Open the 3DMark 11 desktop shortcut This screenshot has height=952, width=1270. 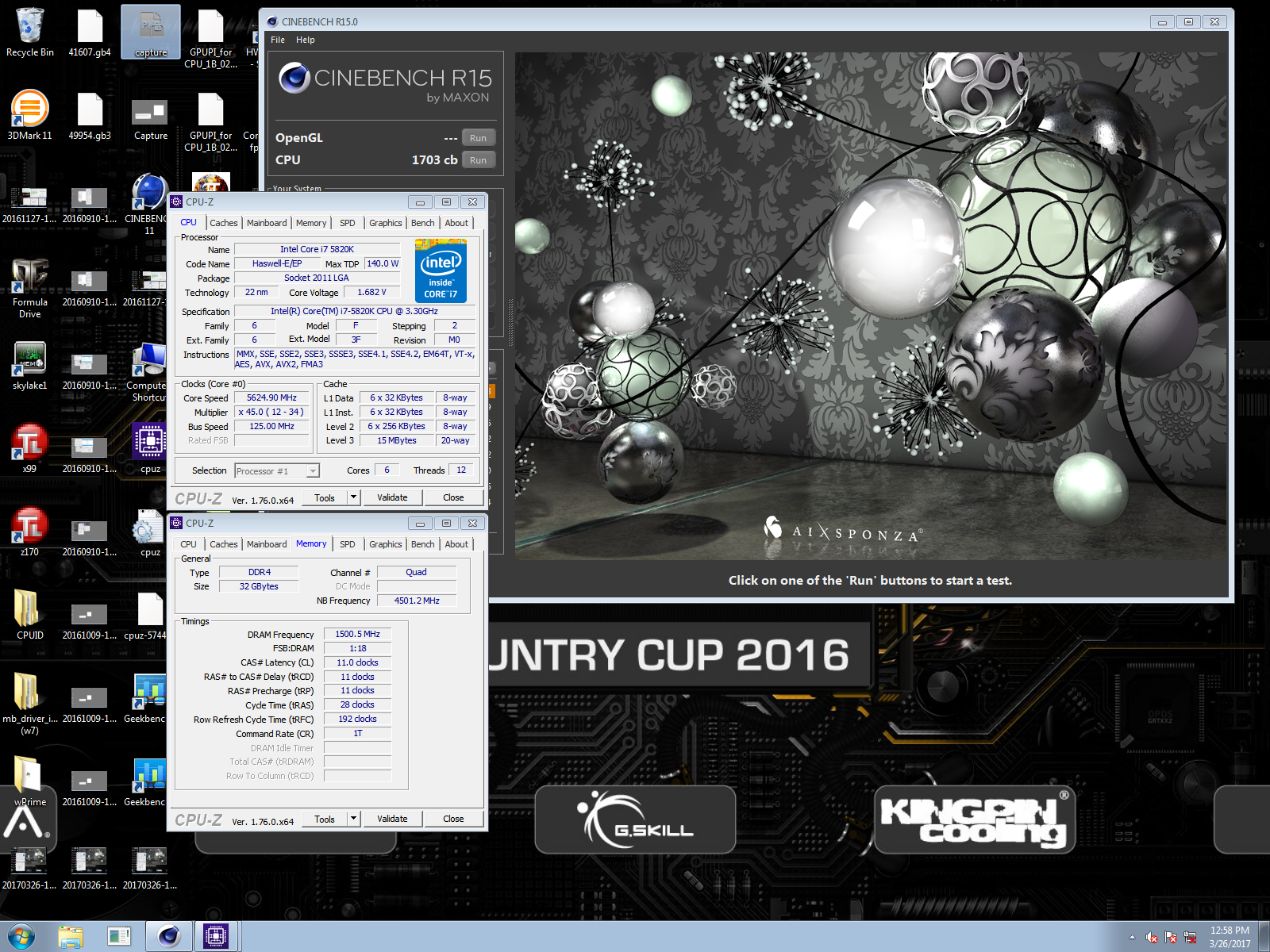[x=29, y=115]
